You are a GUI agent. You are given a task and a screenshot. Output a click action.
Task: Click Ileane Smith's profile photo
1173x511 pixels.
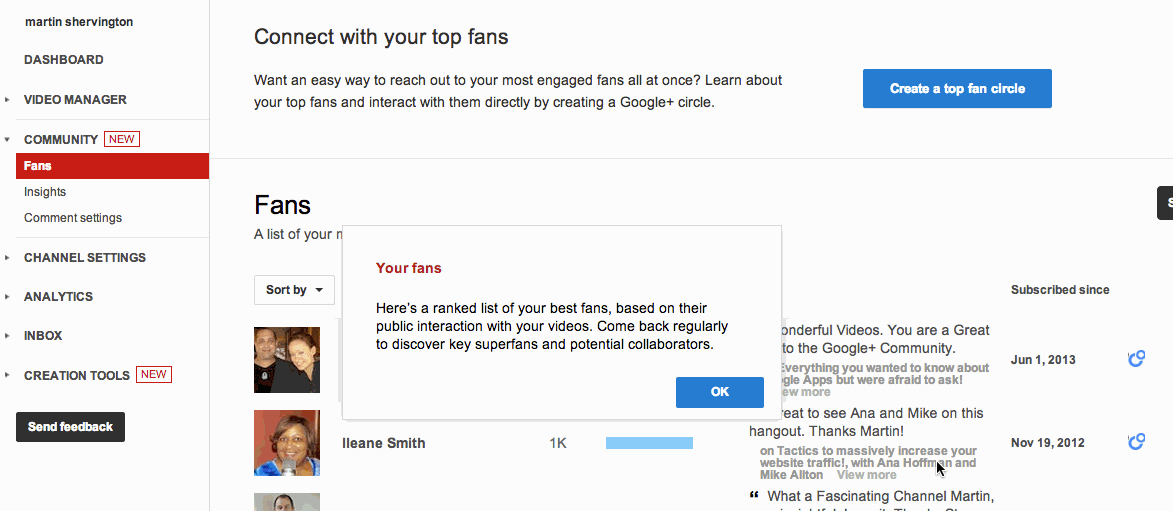pyautogui.click(x=287, y=443)
